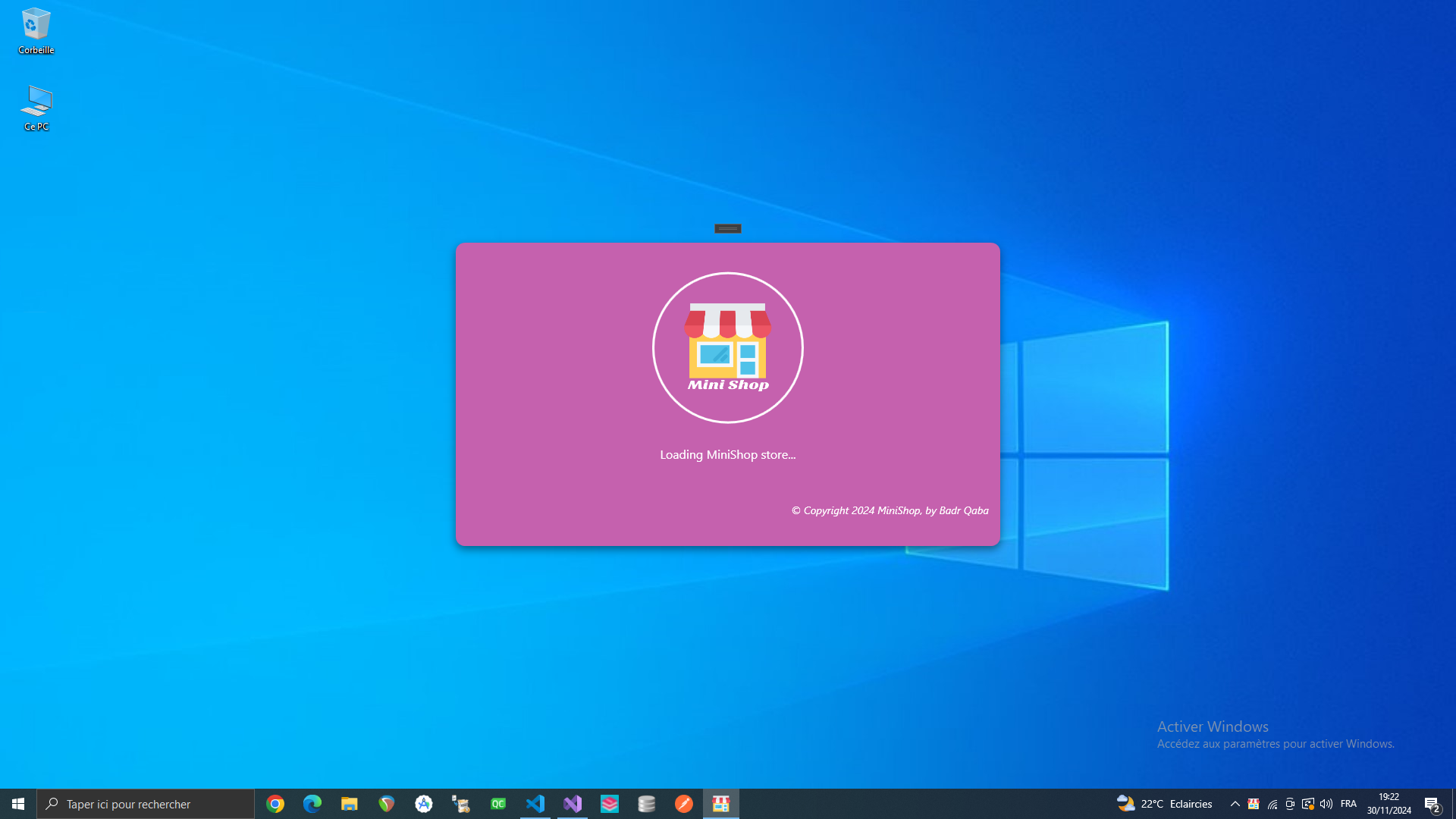Open the Windows Start menu
This screenshot has width=1456, height=819.
click(x=17, y=803)
